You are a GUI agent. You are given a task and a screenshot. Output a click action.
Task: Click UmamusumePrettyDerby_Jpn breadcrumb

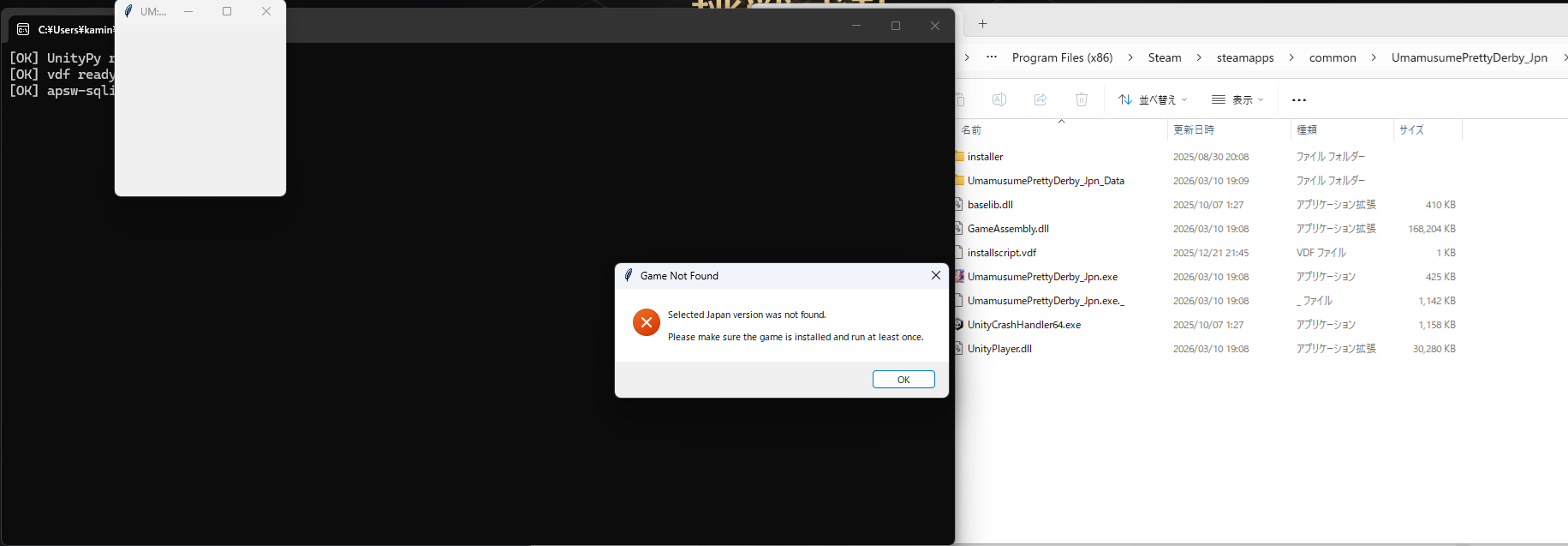(x=1469, y=57)
